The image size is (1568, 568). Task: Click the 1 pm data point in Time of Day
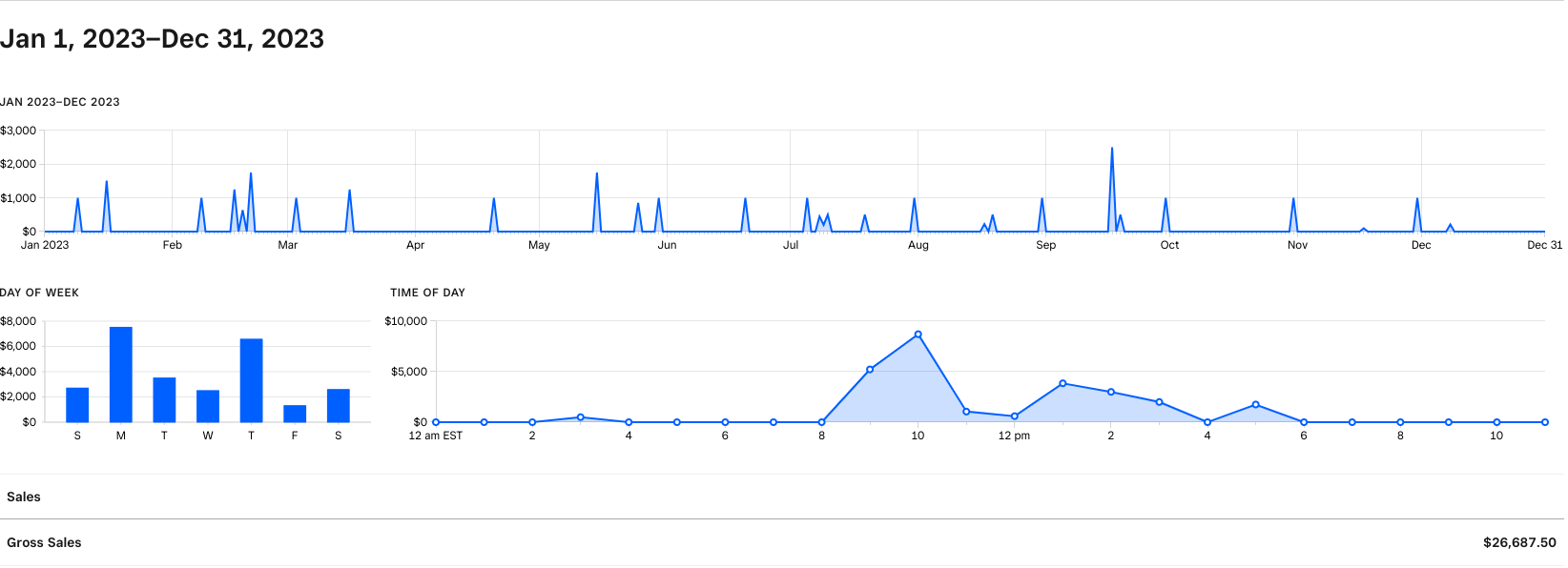(1063, 384)
